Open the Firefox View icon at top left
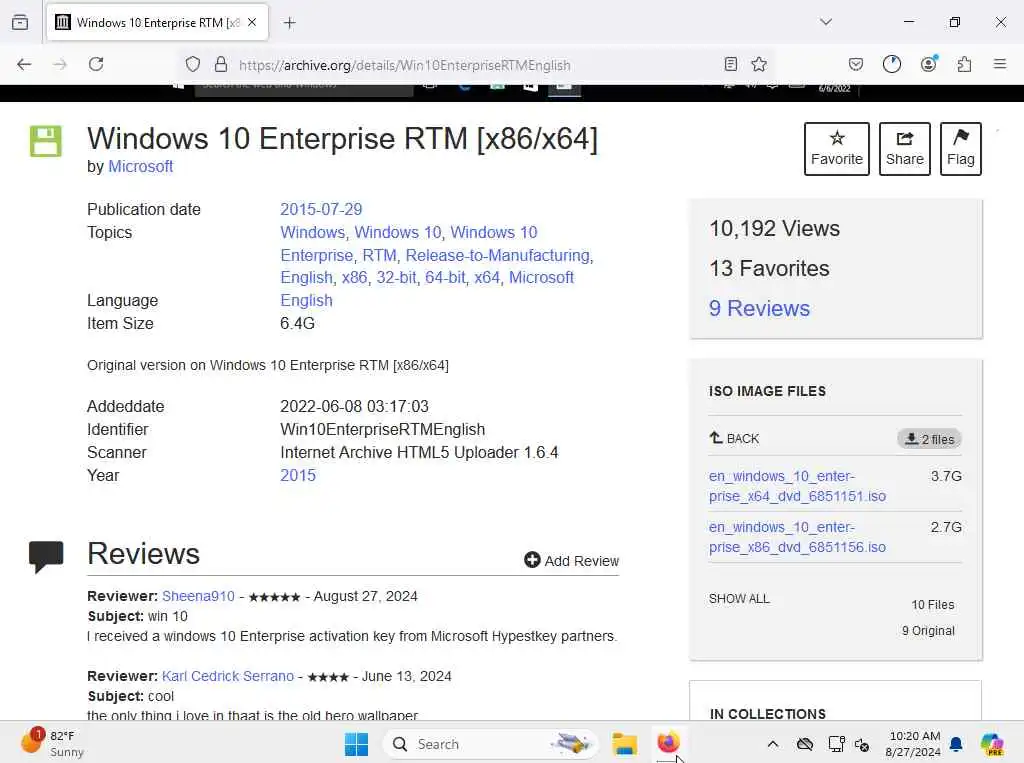Image resolution: width=1024 pixels, height=763 pixels. tap(20, 22)
